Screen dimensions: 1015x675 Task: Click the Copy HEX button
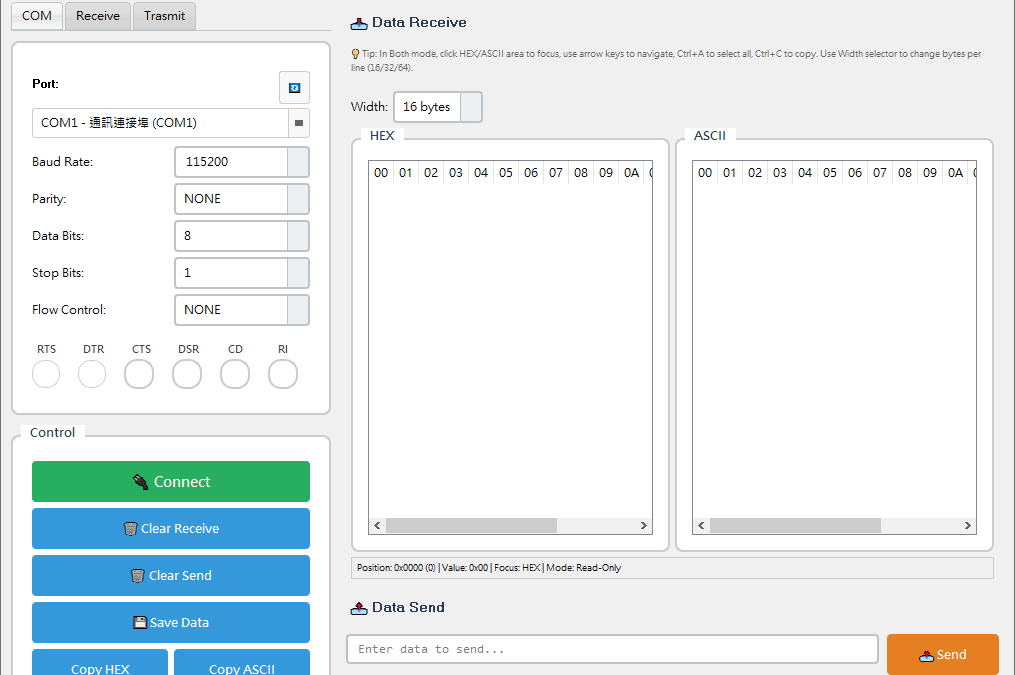100,664
